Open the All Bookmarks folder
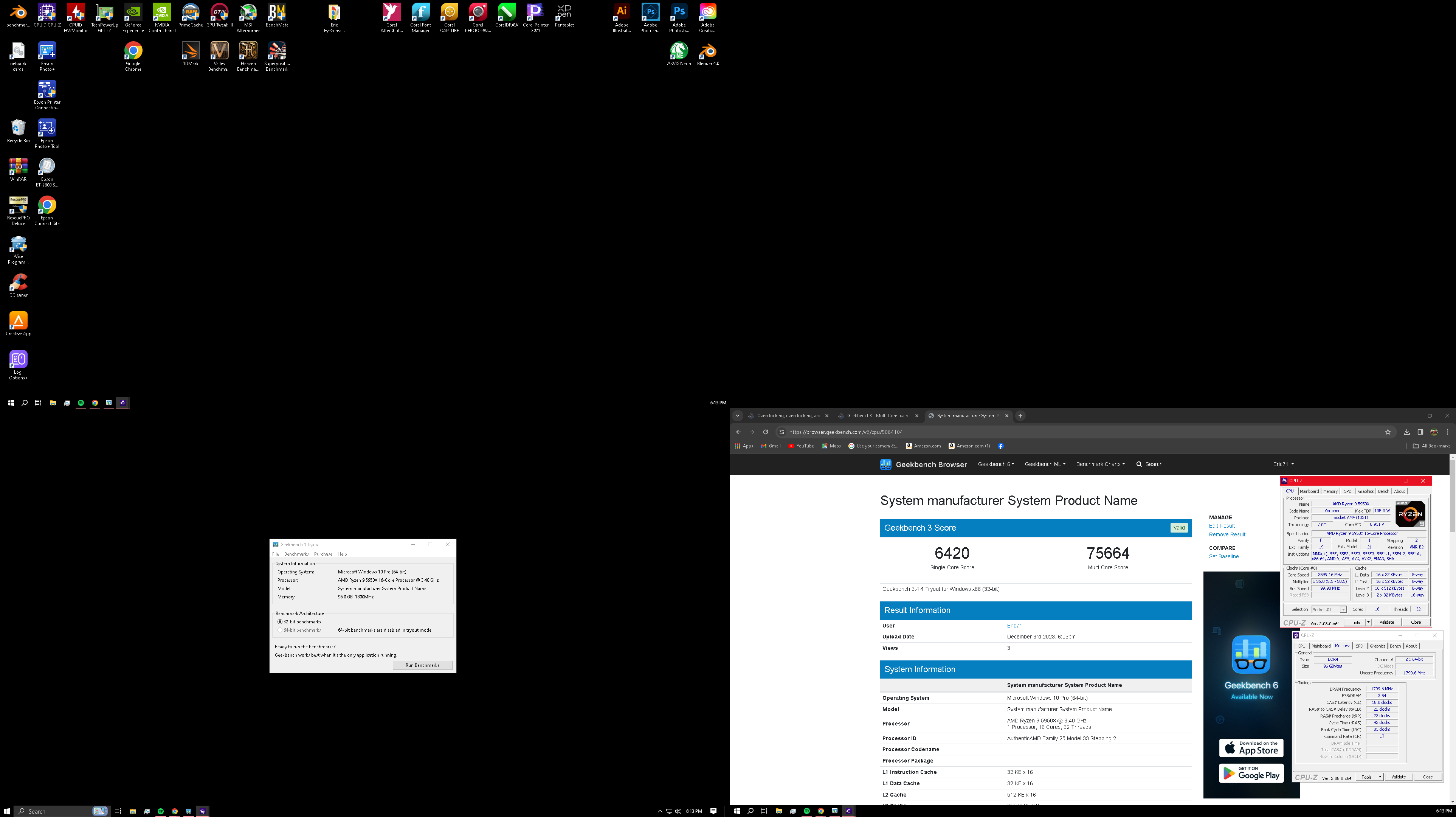 click(x=1431, y=446)
